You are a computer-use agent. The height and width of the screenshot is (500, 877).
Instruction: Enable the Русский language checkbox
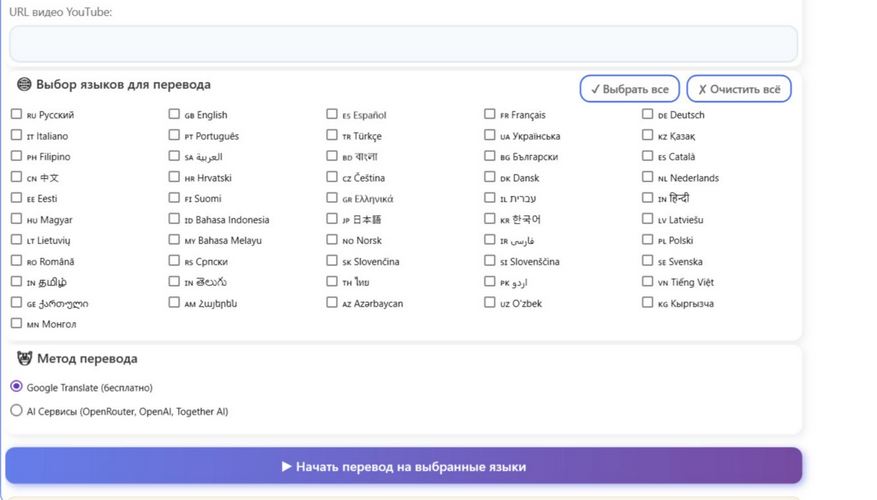(x=16, y=114)
